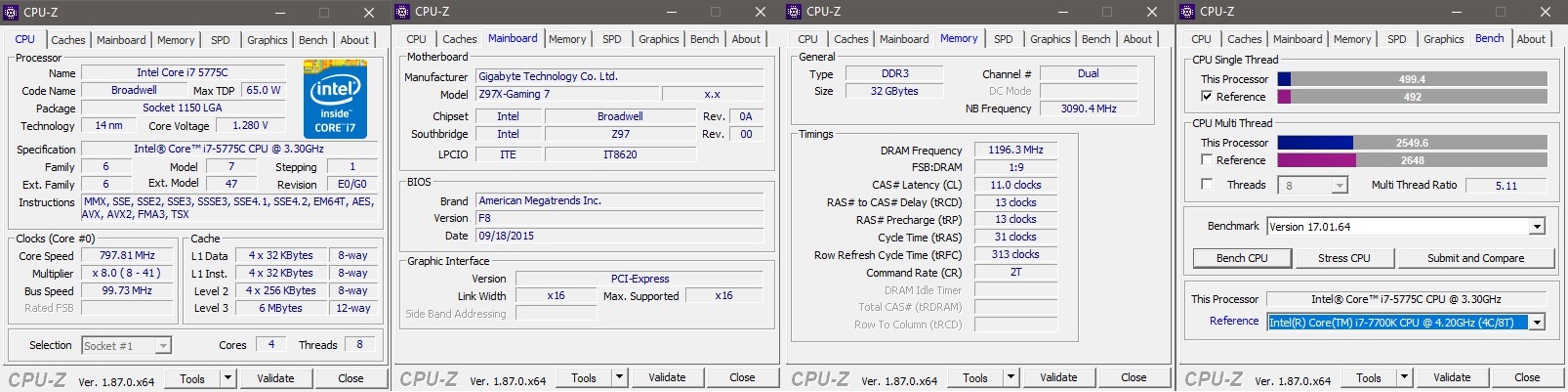Open Tools dropdown arrow in CPU window
This screenshot has height=392, width=1568.
[227, 378]
